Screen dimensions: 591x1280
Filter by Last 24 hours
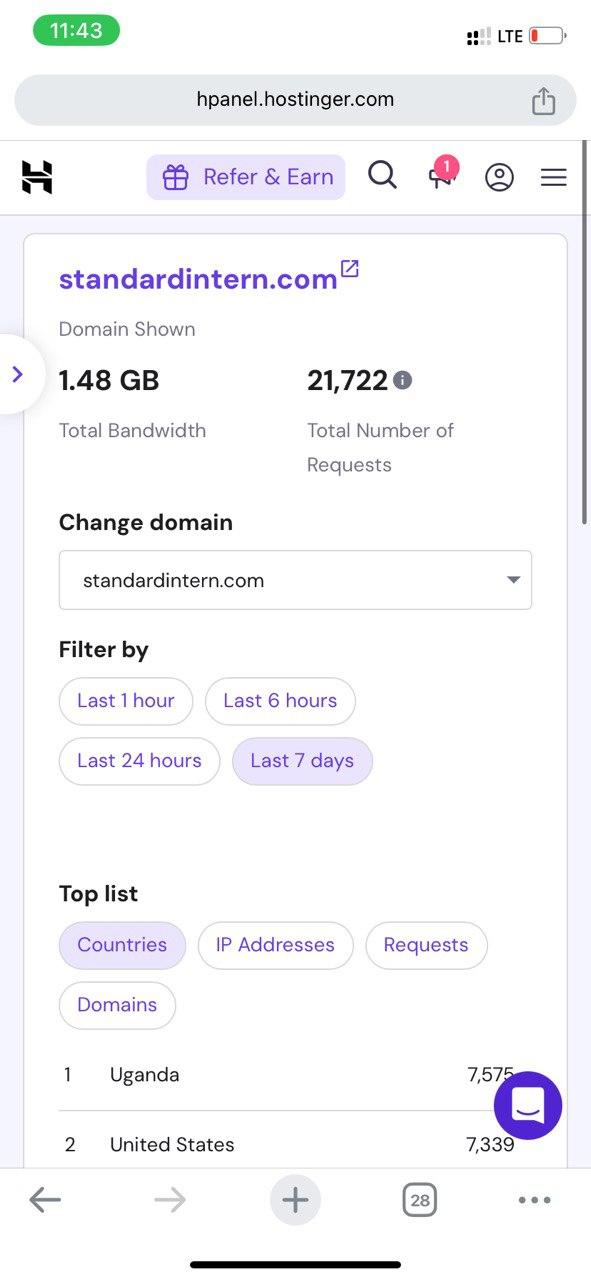pos(140,761)
